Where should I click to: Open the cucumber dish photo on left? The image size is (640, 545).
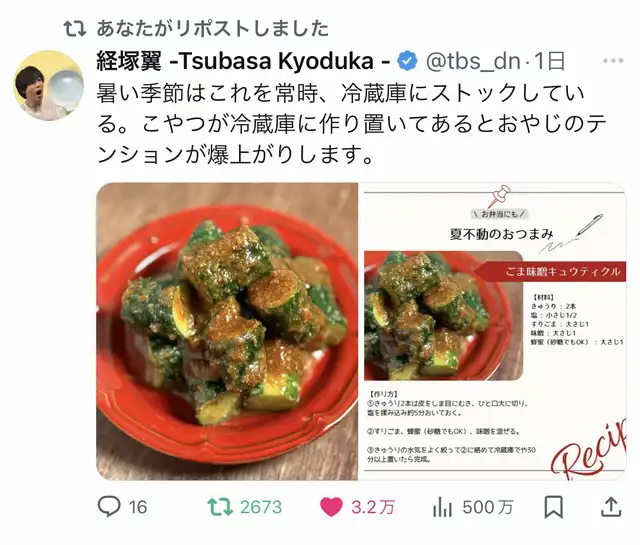point(227,331)
